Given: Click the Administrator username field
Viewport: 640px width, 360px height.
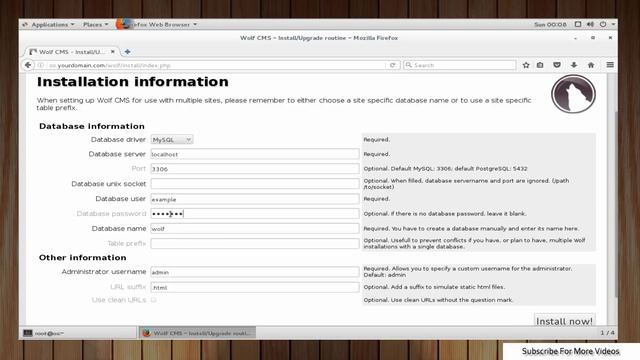Looking at the screenshot, I should click(x=255, y=272).
